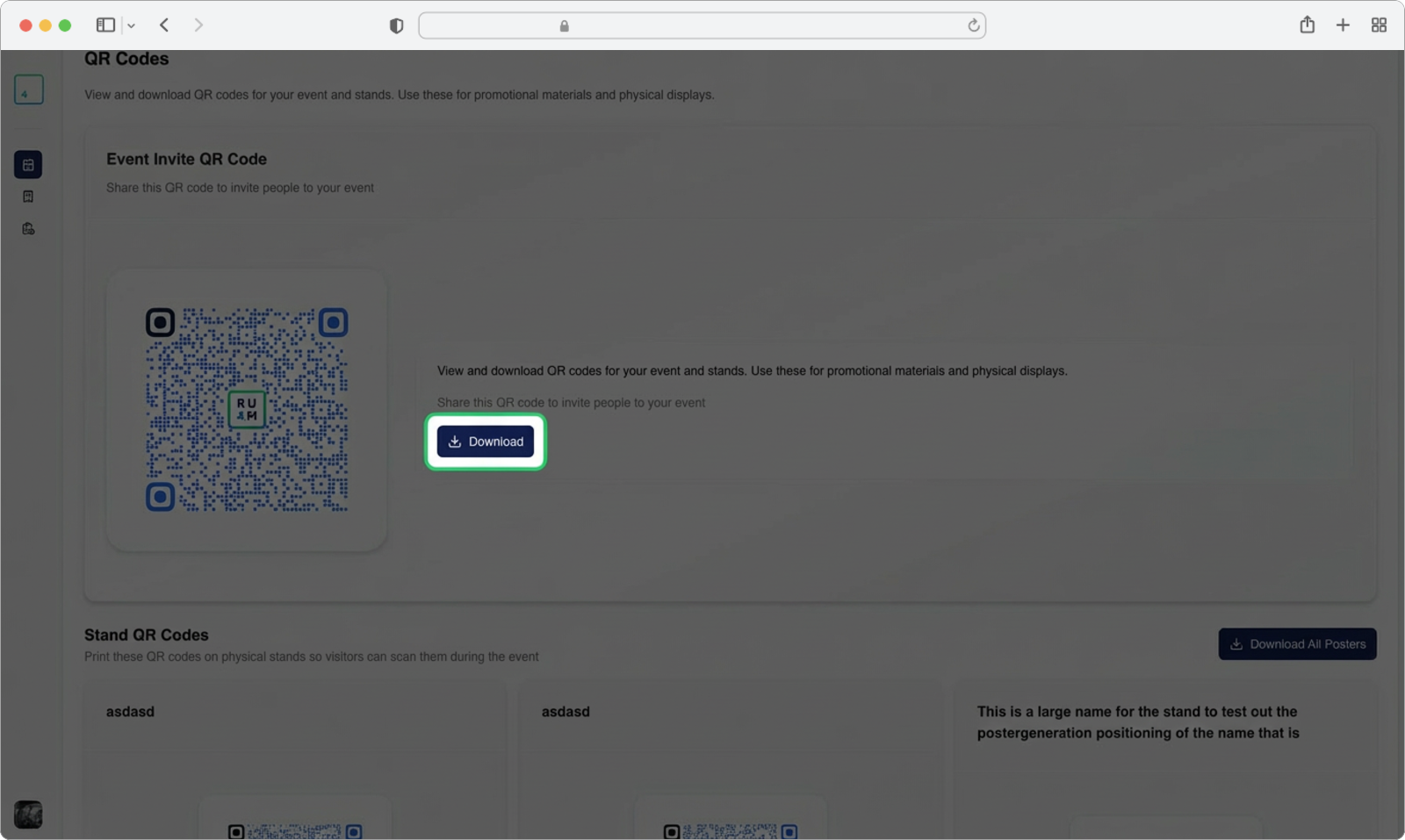Click the Event Invite QR code image

point(247,410)
